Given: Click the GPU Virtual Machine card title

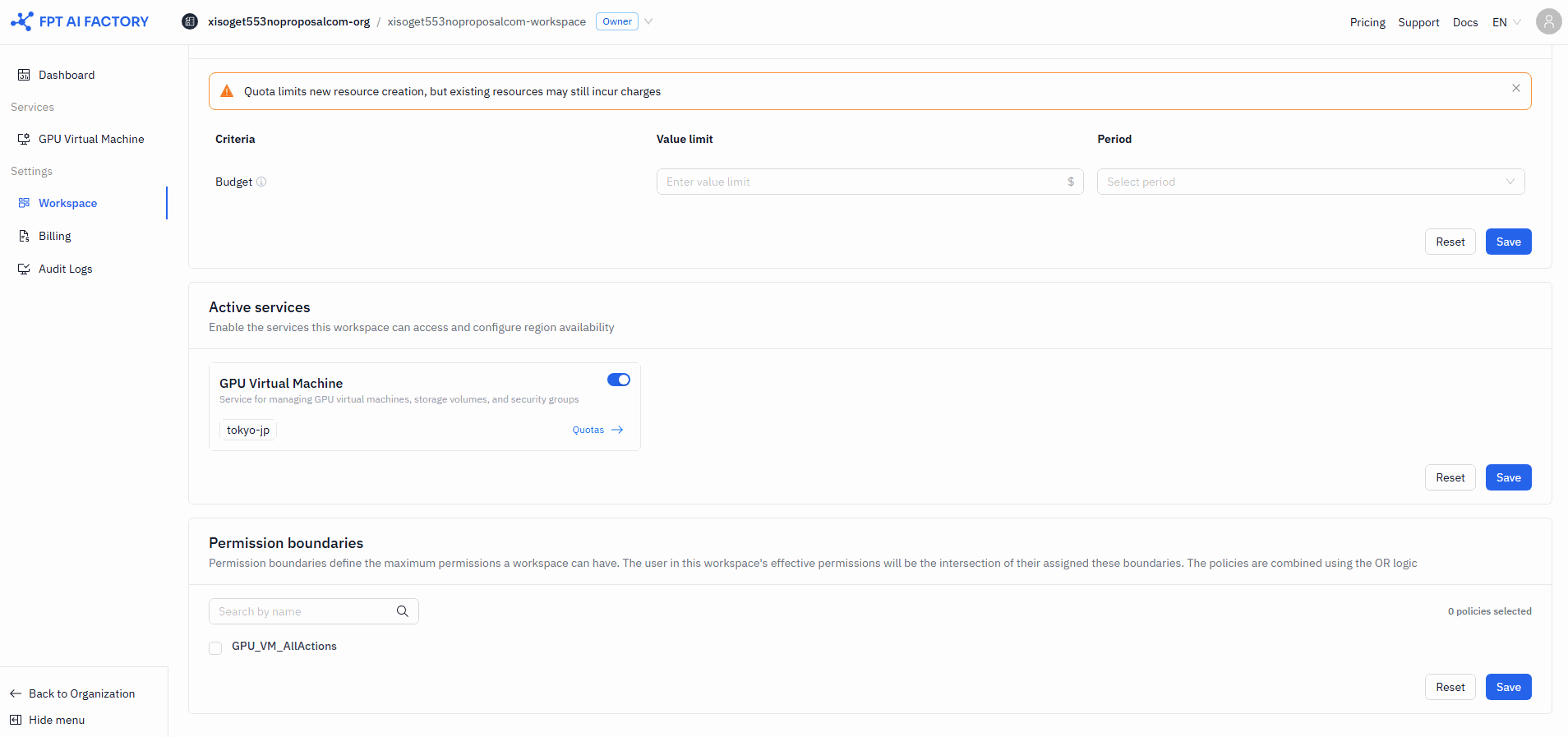Looking at the screenshot, I should point(281,383).
